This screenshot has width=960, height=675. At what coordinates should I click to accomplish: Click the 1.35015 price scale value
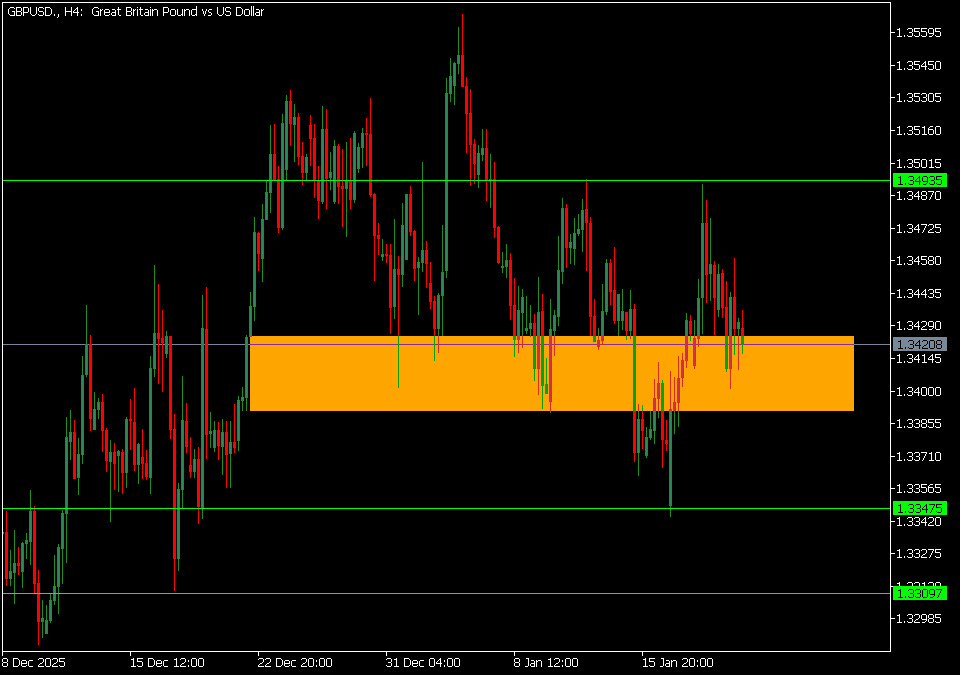(918, 163)
